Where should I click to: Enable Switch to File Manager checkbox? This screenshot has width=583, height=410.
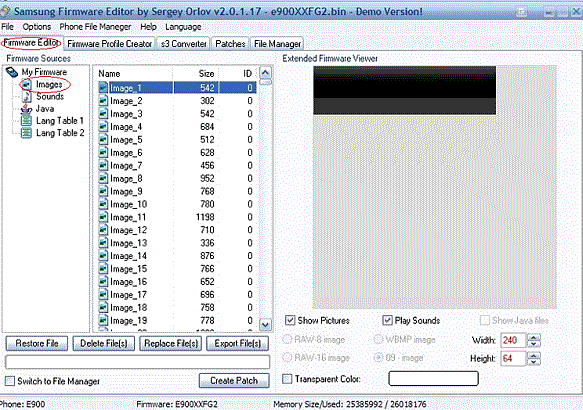coord(10,381)
